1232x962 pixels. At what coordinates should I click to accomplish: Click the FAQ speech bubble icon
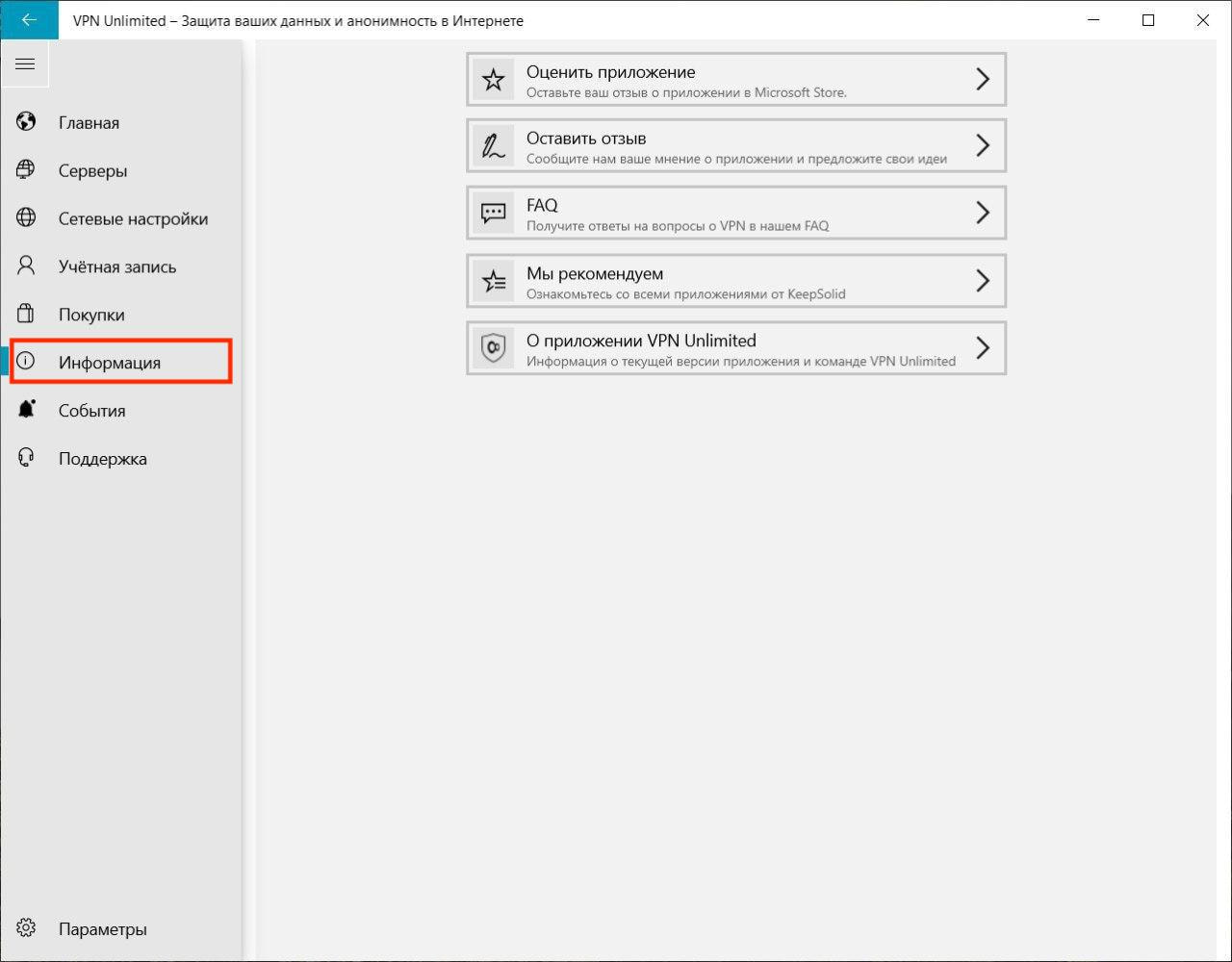tap(494, 214)
